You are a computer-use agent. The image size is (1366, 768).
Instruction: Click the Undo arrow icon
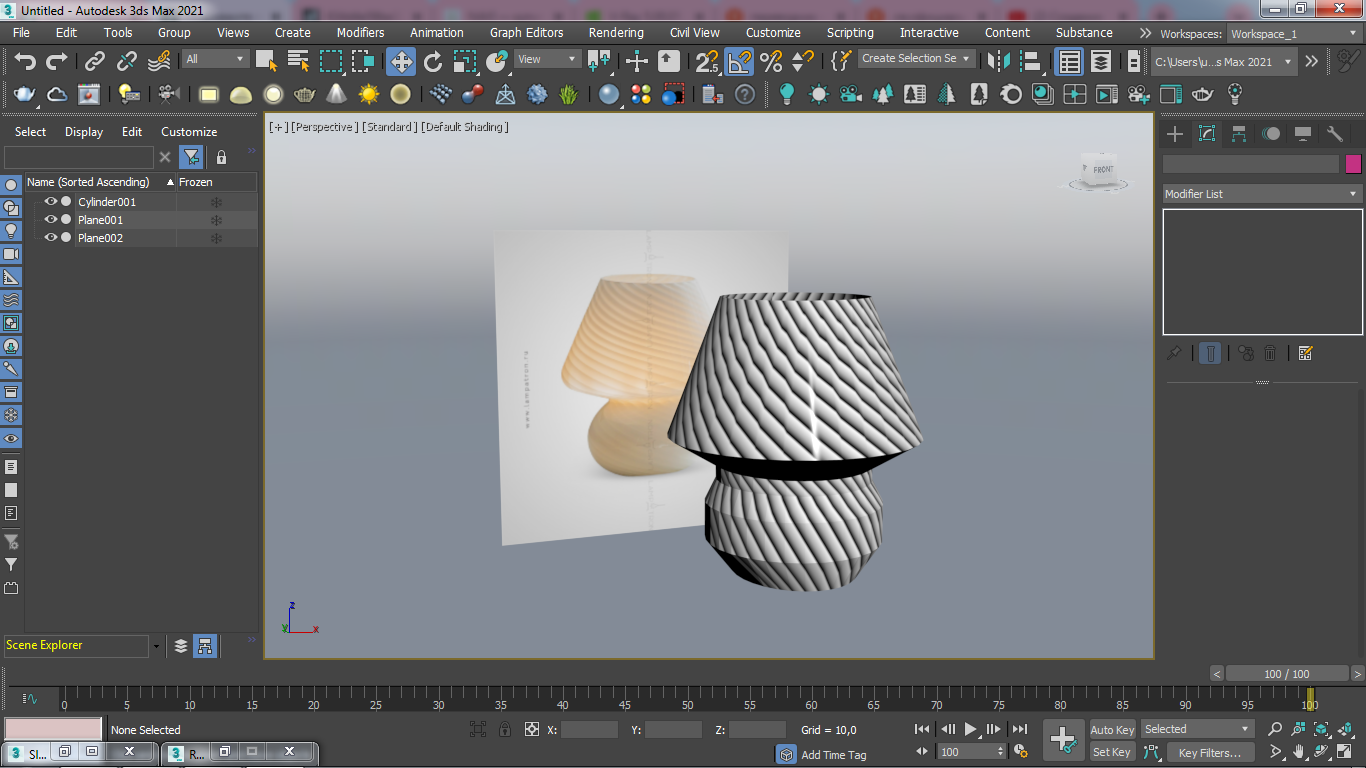(x=25, y=62)
